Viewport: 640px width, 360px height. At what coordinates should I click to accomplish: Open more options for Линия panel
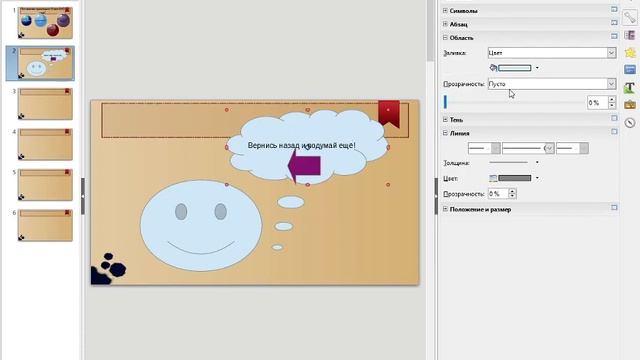coord(614,131)
